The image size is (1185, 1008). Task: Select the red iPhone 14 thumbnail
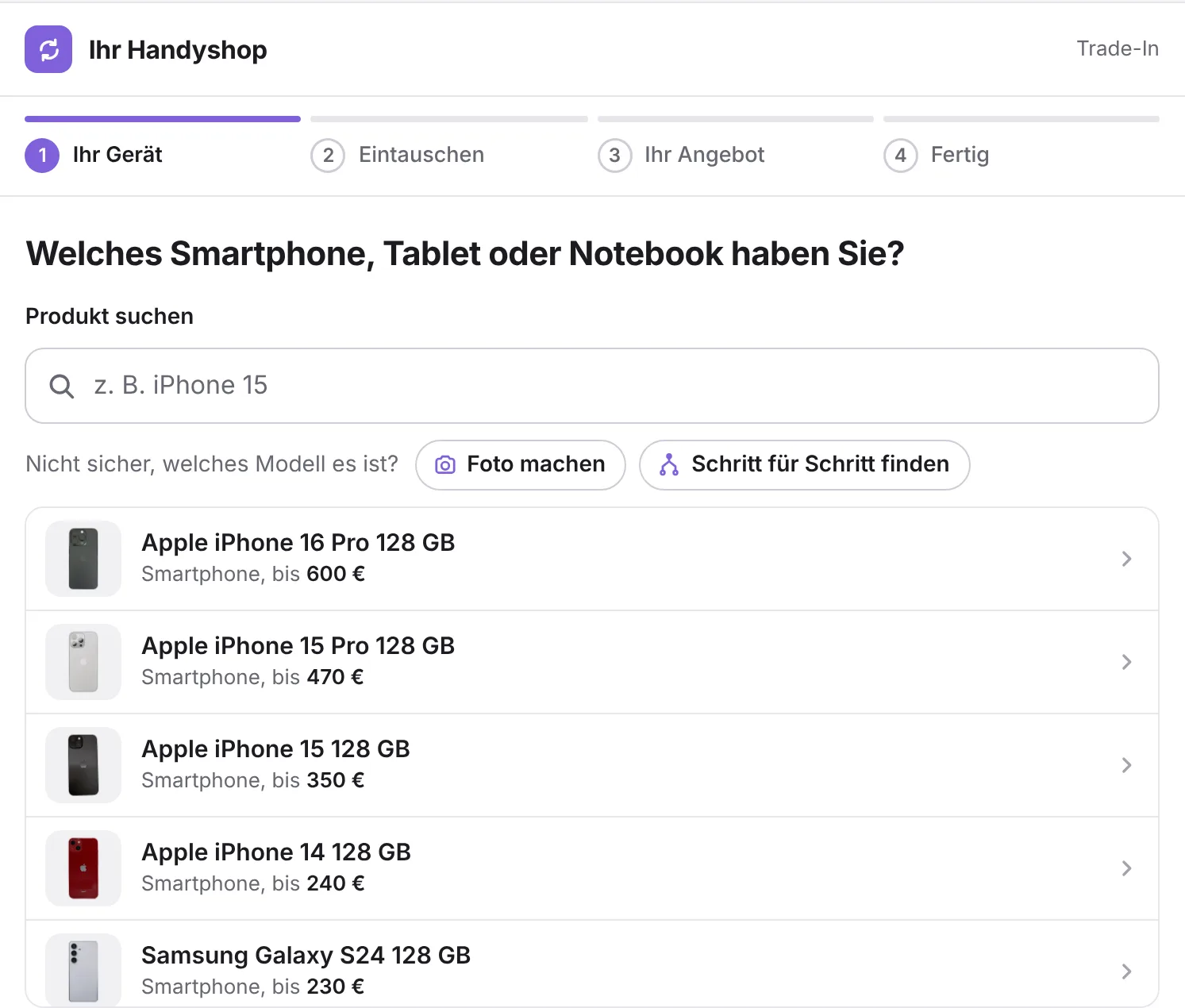coord(83,868)
